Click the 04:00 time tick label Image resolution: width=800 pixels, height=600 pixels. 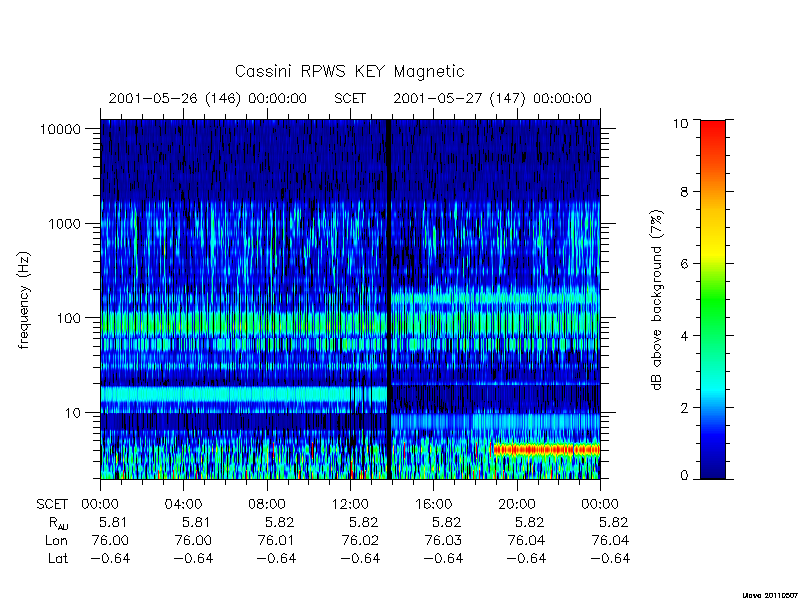coord(183,505)
